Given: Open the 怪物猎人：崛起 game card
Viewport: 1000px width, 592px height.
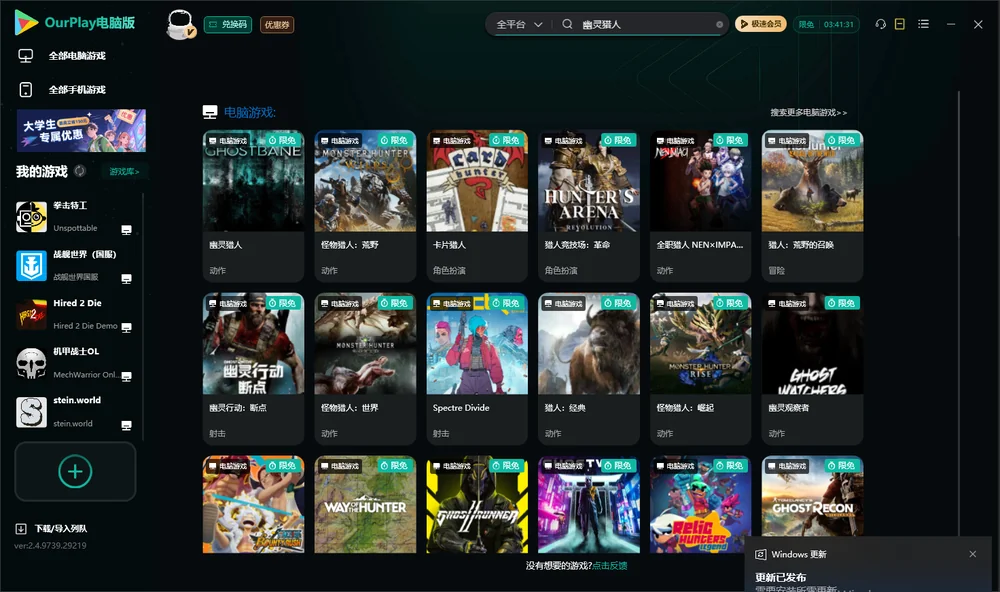Looking at the screenshot, I should [x=700, y=369].
